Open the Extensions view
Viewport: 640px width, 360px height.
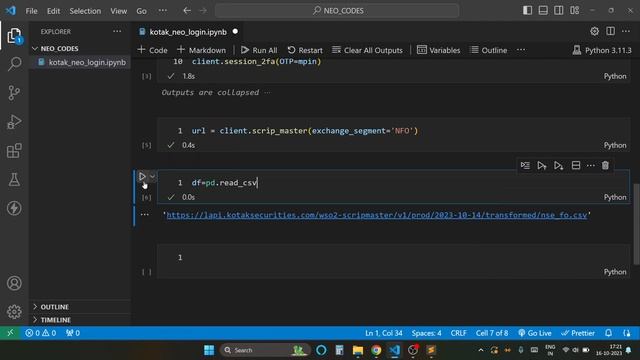click(x=14, y=151)
